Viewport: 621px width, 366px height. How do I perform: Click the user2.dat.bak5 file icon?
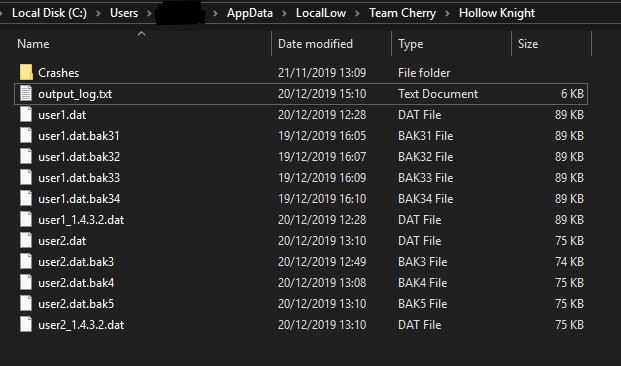(26, 303)
